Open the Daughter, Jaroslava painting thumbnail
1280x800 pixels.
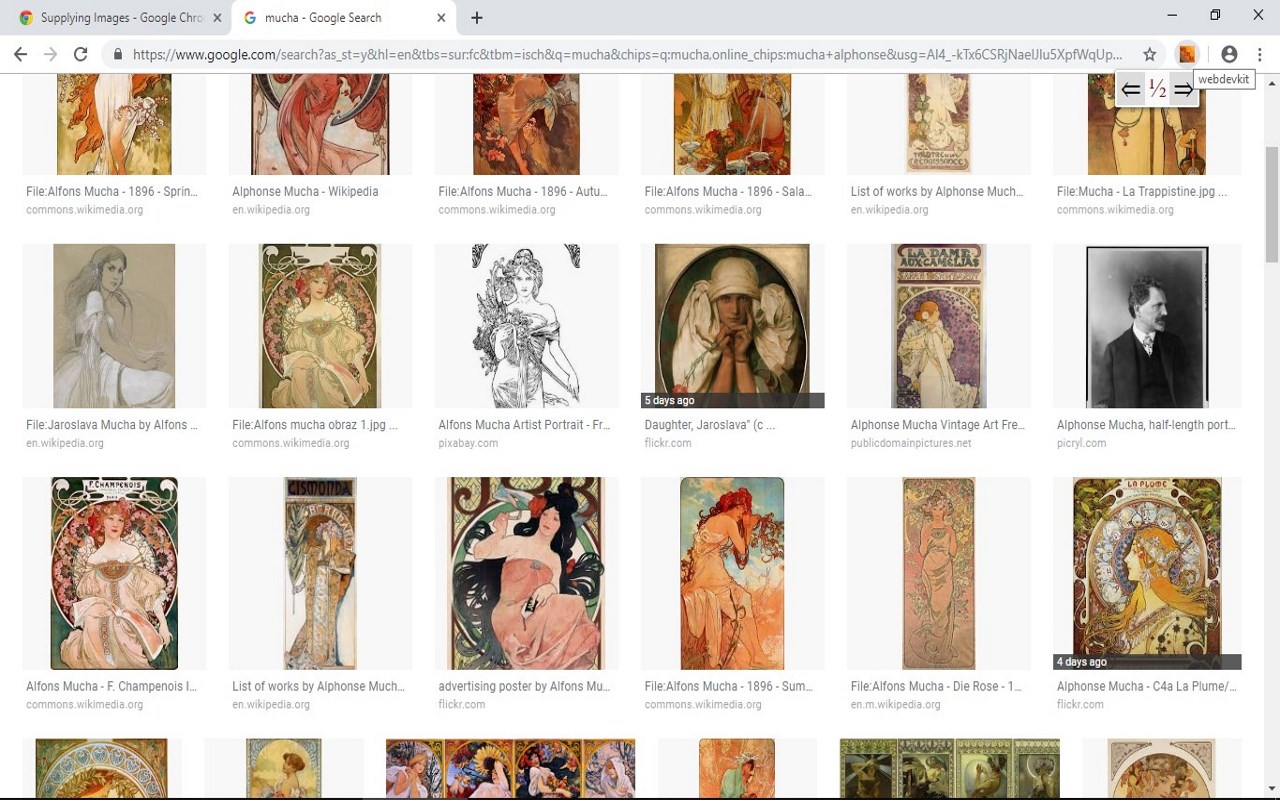tap(732, 326)
